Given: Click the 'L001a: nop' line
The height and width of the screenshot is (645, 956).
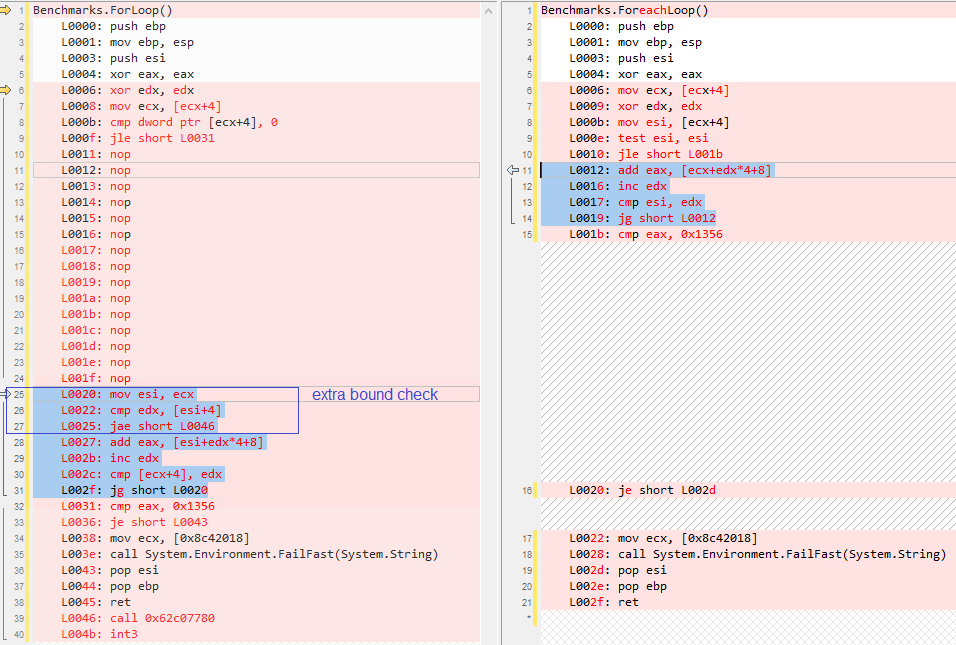Looking at the screenshot, I should pyautogui.click(x=96, y=298).
